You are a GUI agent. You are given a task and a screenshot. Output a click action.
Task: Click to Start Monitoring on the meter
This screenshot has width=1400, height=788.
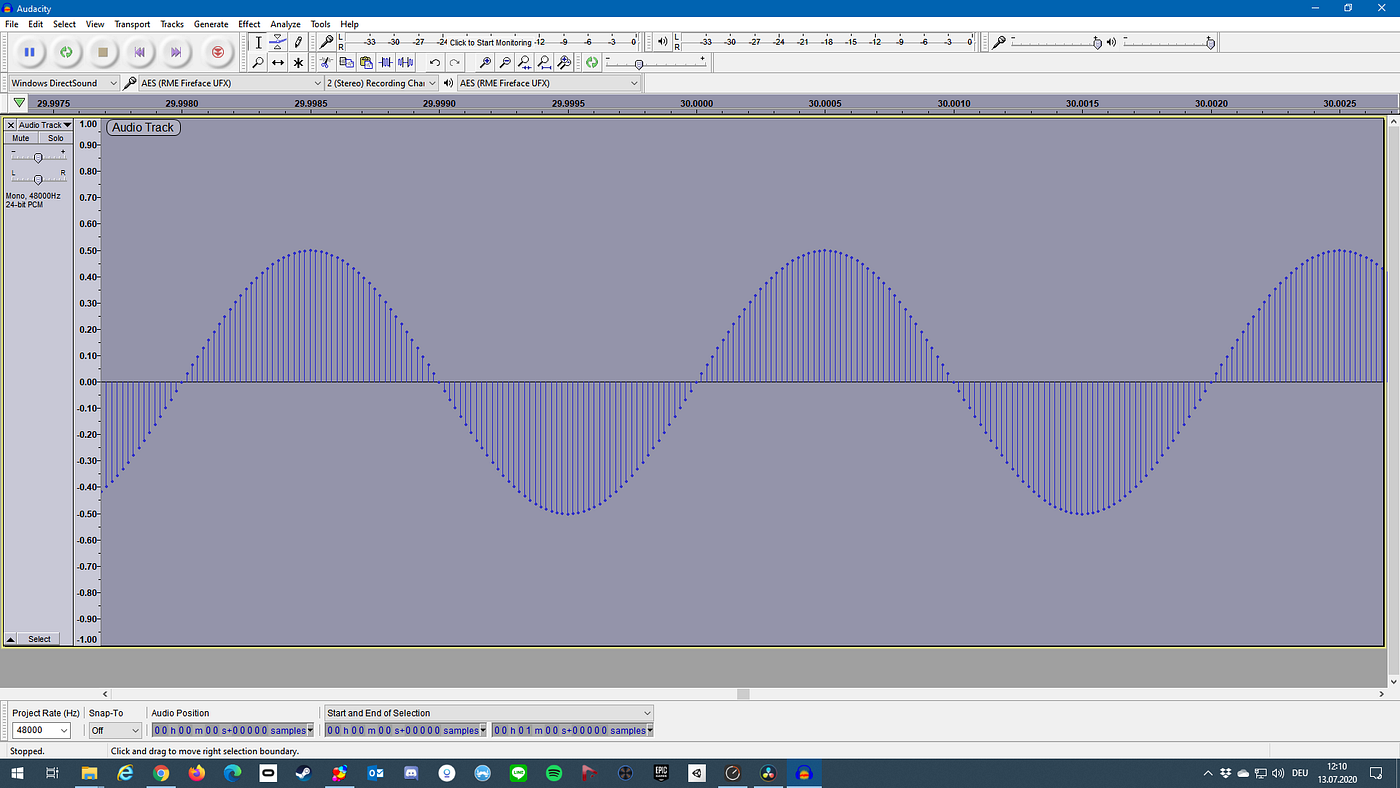pos(490,42)
